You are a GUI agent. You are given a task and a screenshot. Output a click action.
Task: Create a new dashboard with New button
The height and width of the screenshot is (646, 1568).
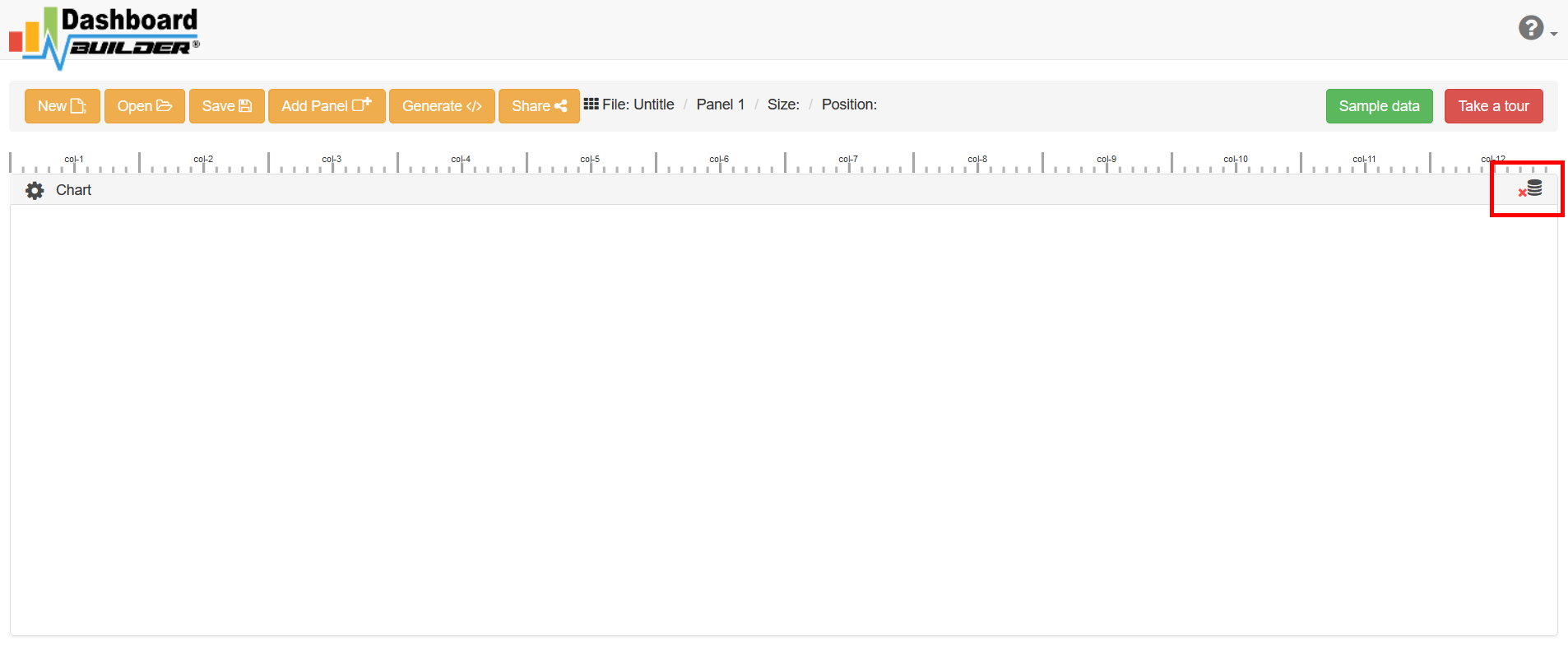coord(62,106)
